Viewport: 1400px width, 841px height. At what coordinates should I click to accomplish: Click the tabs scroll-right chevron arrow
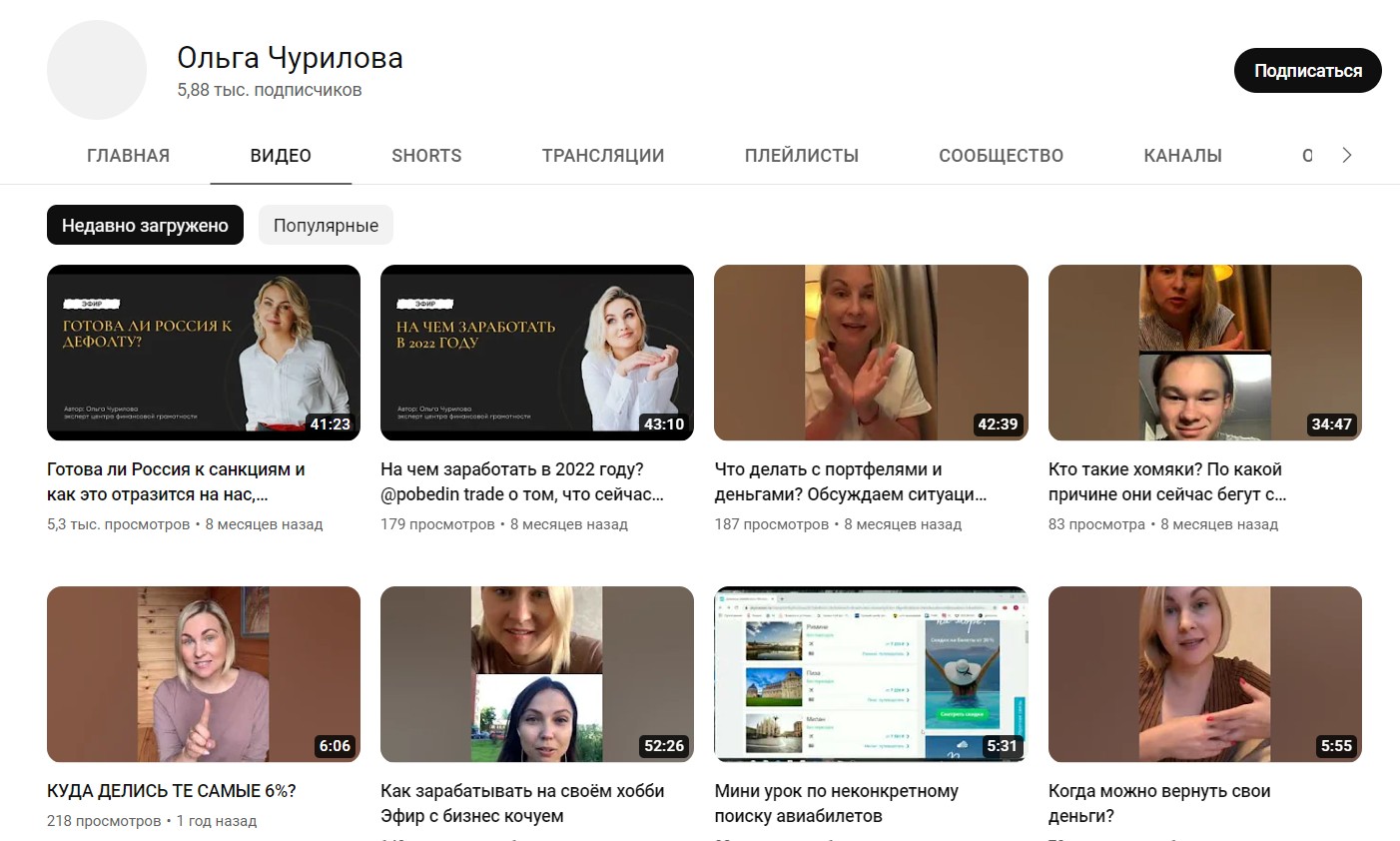(x=1346, y=155)
